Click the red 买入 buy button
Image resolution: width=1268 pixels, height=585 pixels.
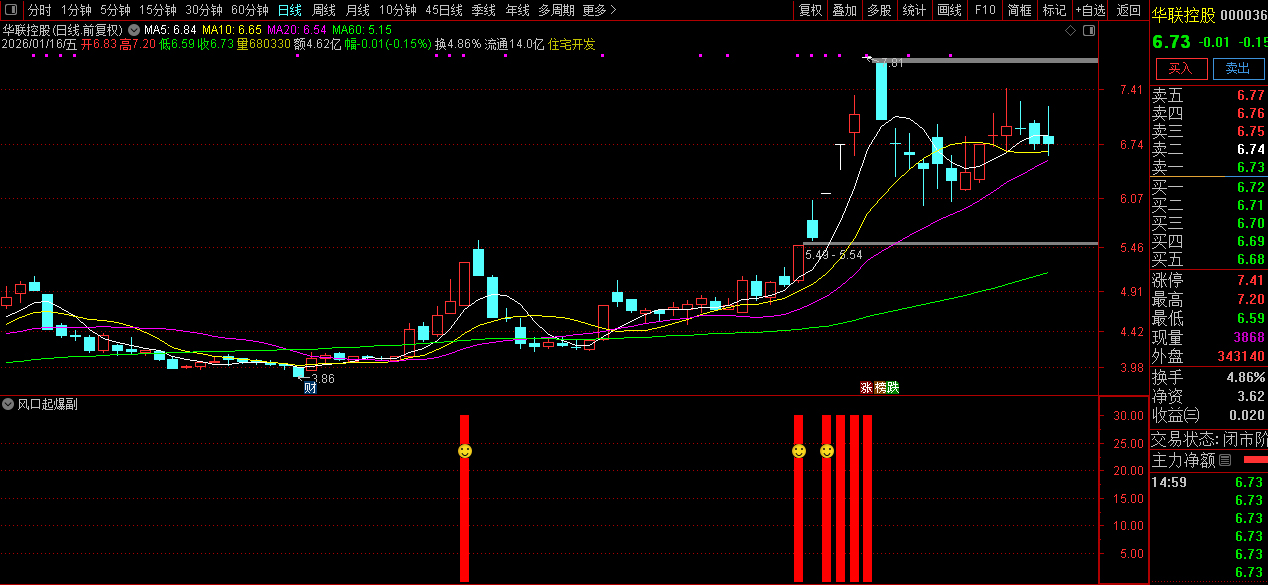[1181, 68]
